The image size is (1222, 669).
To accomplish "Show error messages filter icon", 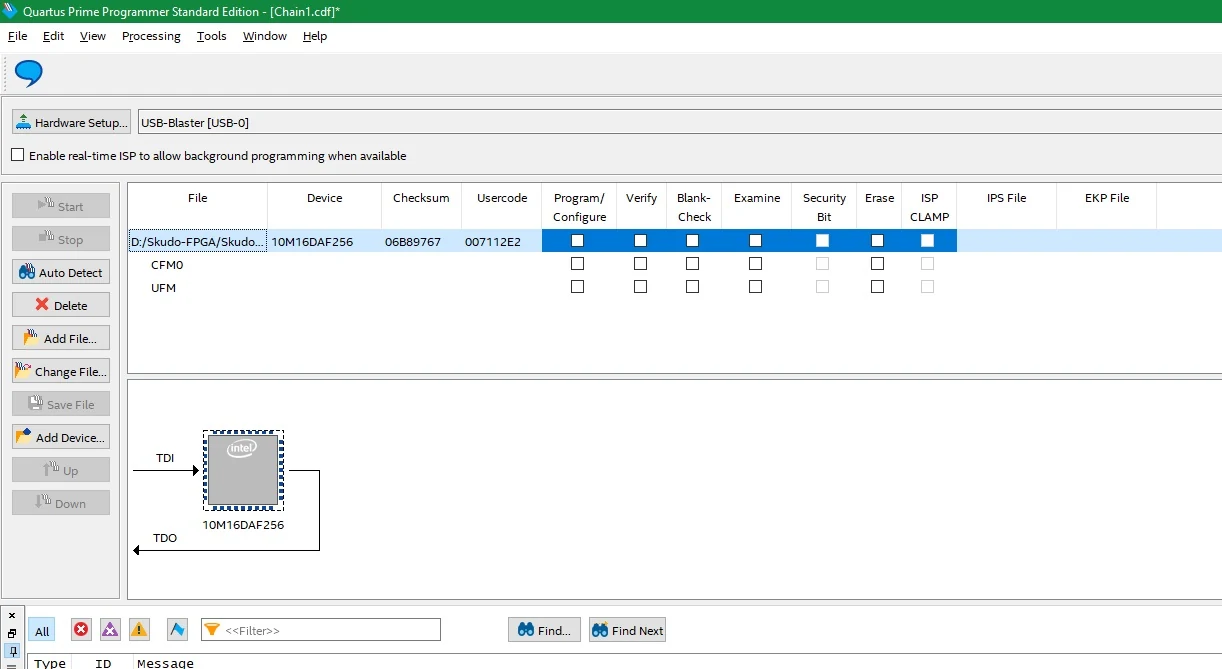I will coord(81,629).
